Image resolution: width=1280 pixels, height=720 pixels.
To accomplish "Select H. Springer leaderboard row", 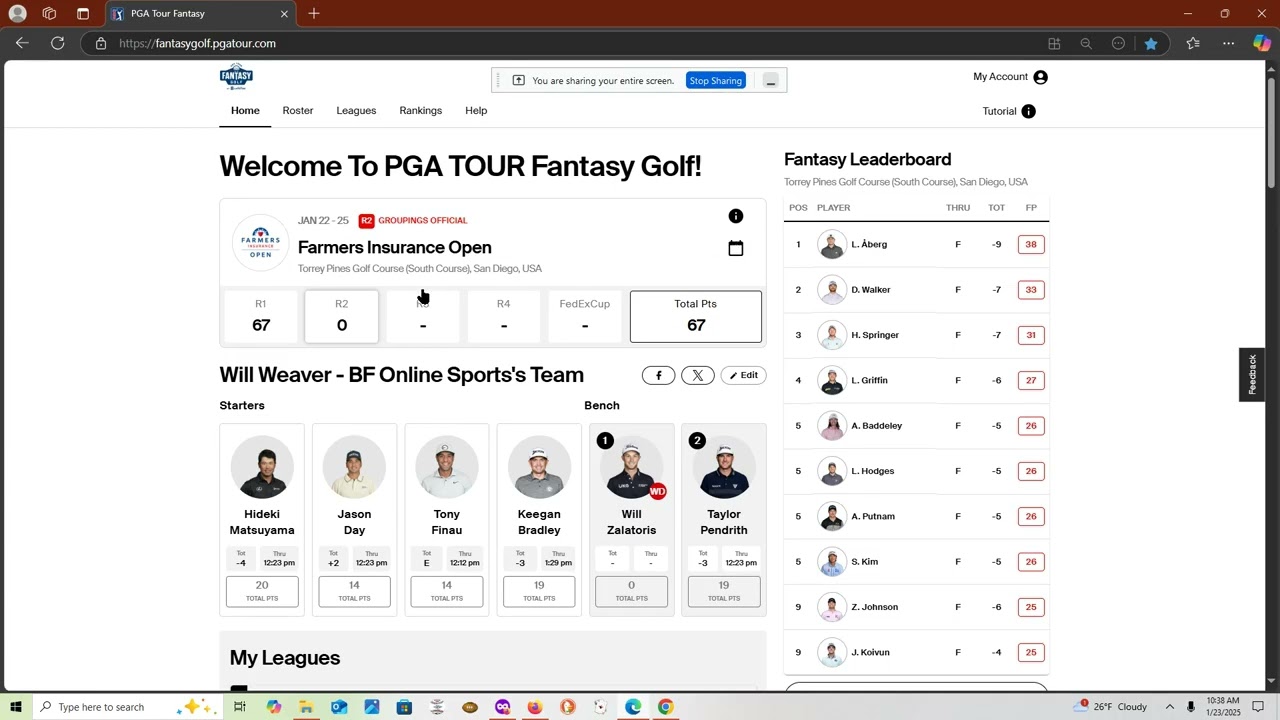I will 916,335.
